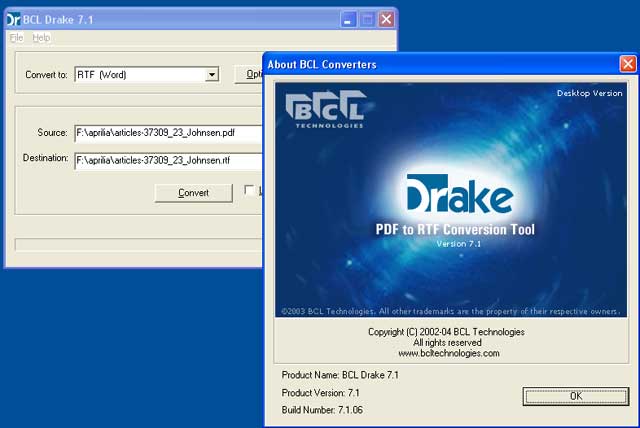Toggle the checkbox next to Convert button

click(249, 190)
